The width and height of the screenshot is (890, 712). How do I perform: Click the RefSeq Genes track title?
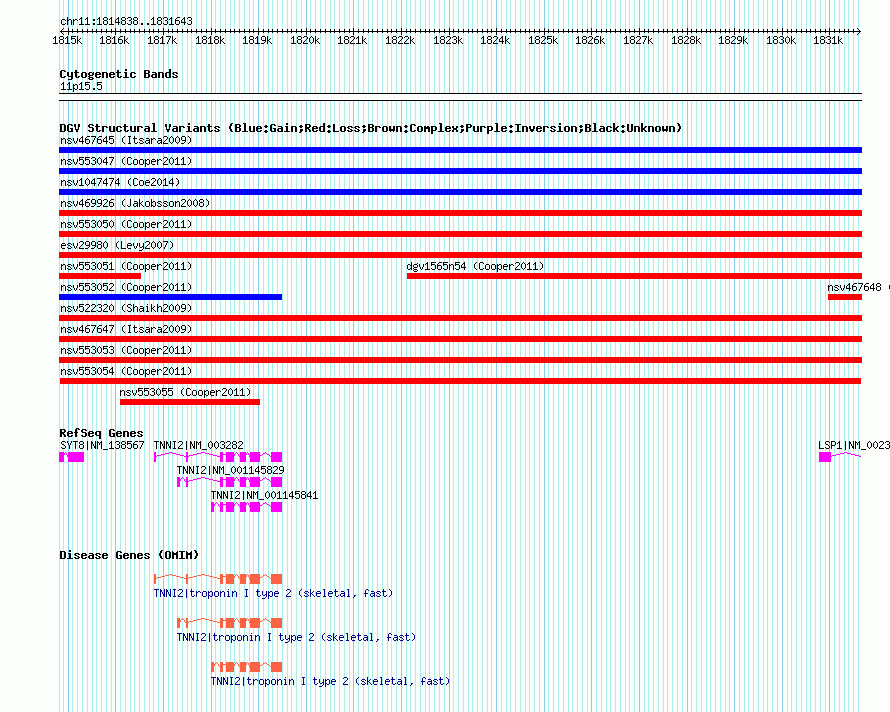click(x=101, y=433)
